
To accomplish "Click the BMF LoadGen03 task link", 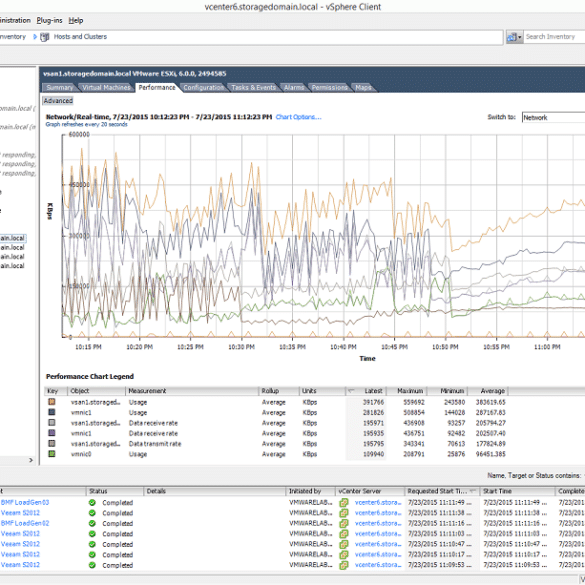I will (x=25, y=503).
